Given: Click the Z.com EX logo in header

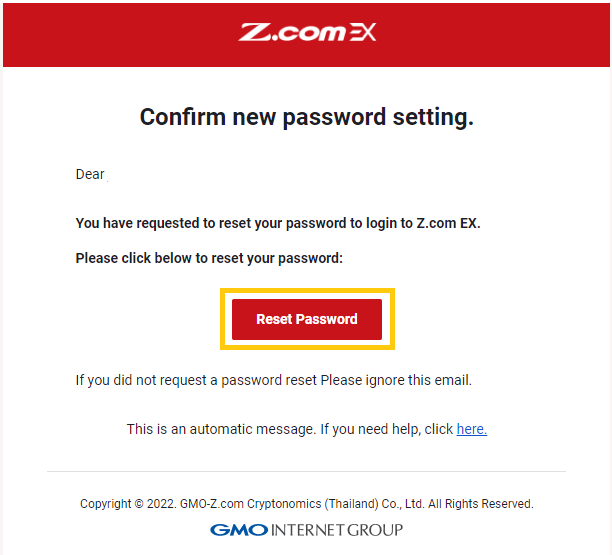Looking at the screenshot, I should [x=307, y=33].
